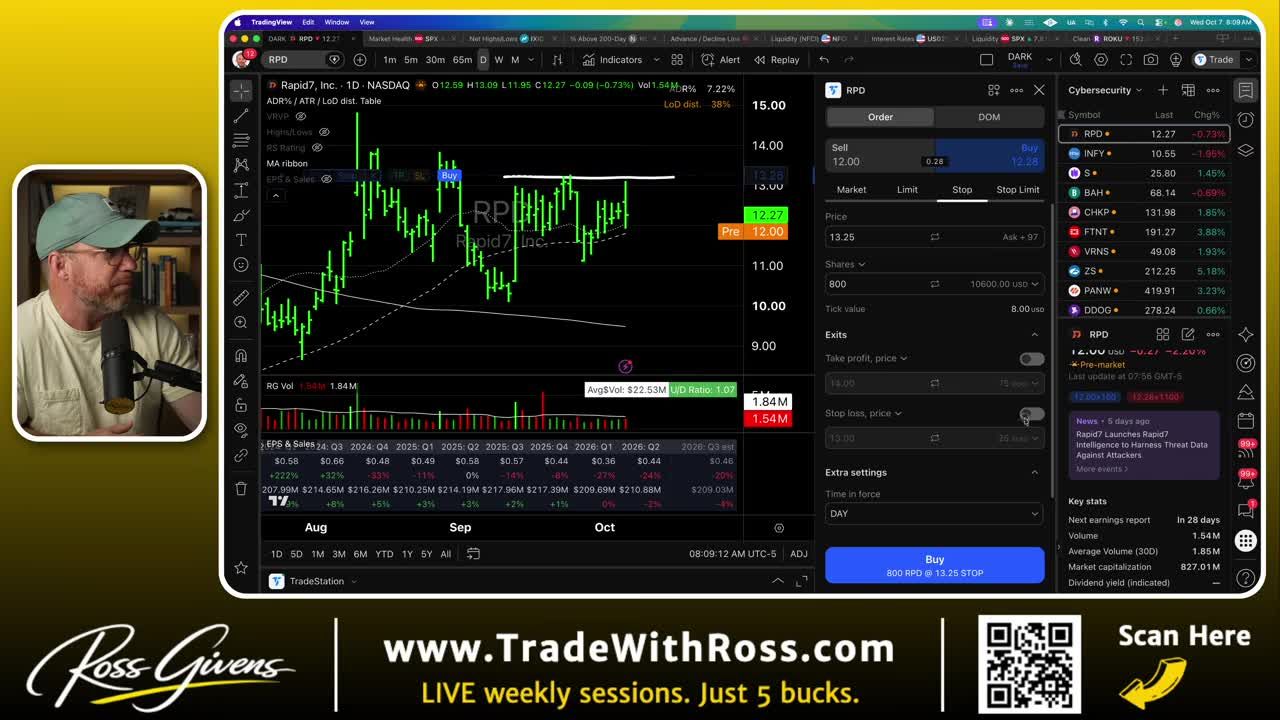Open the go-to-date calendar icon
The image size is (1280, 720).
[x=474, y=554]
